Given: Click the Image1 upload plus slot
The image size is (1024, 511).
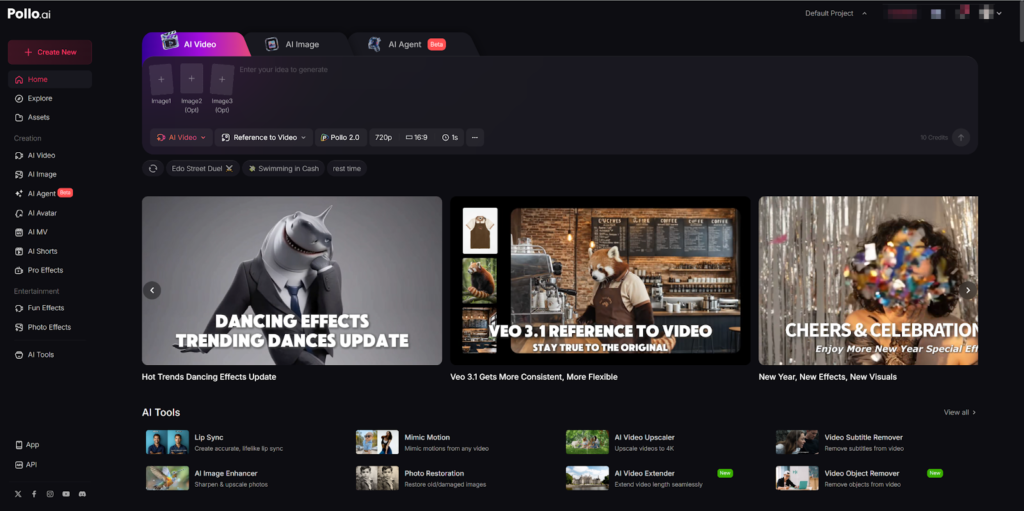Looking at the screenshot, I should pyautogui.click(x=161, y=80).
